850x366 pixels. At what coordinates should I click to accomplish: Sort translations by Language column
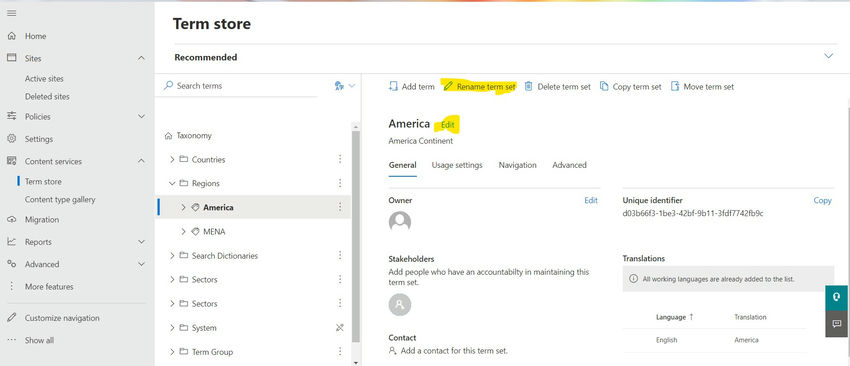click(674, 317)
